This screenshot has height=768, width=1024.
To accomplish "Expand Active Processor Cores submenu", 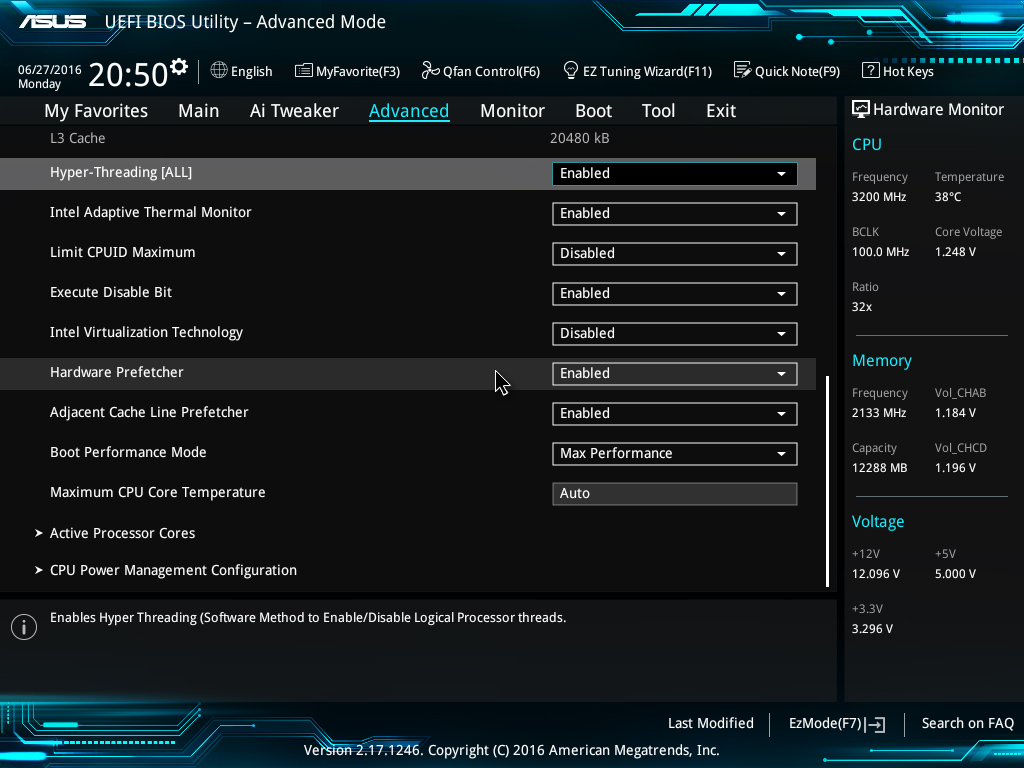I will 122,533.
